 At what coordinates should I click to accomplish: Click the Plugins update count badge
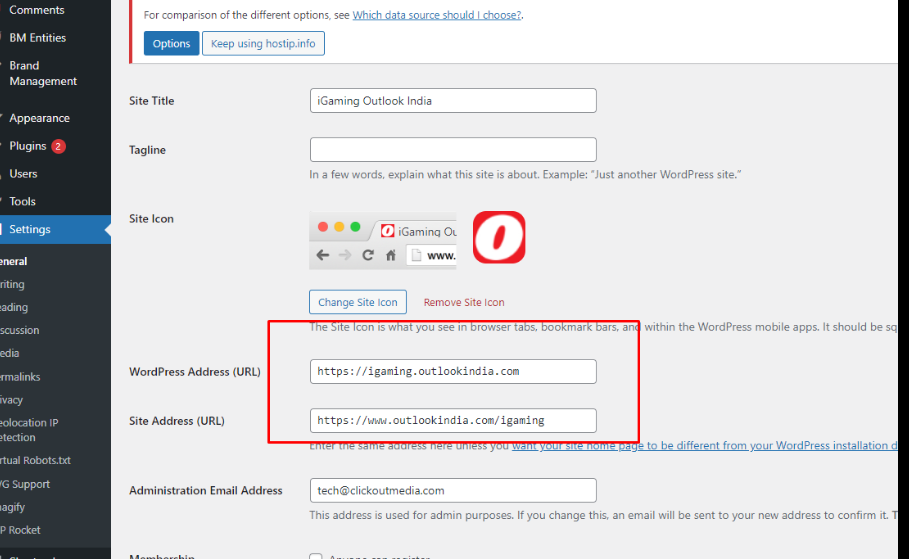pos(58,146)
